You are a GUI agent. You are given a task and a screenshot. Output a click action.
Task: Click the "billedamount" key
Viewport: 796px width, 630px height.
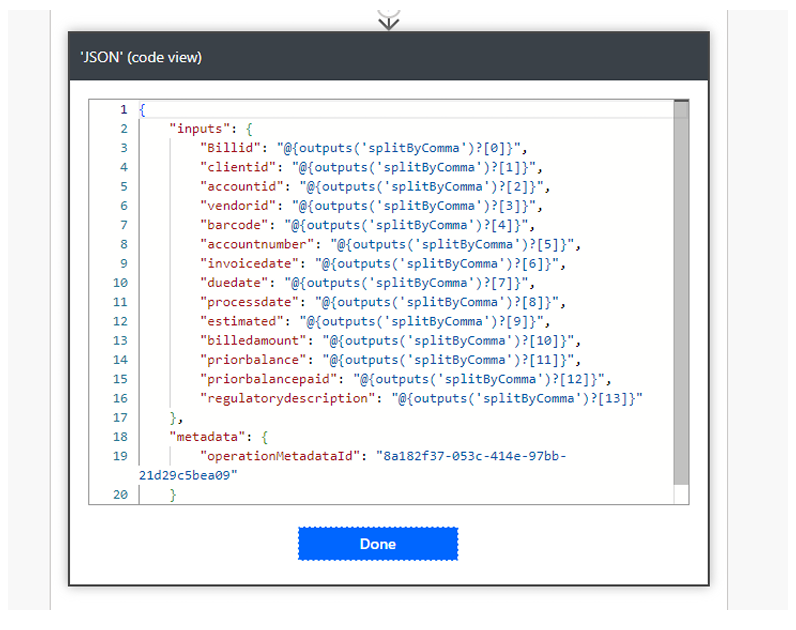[253, 340]
